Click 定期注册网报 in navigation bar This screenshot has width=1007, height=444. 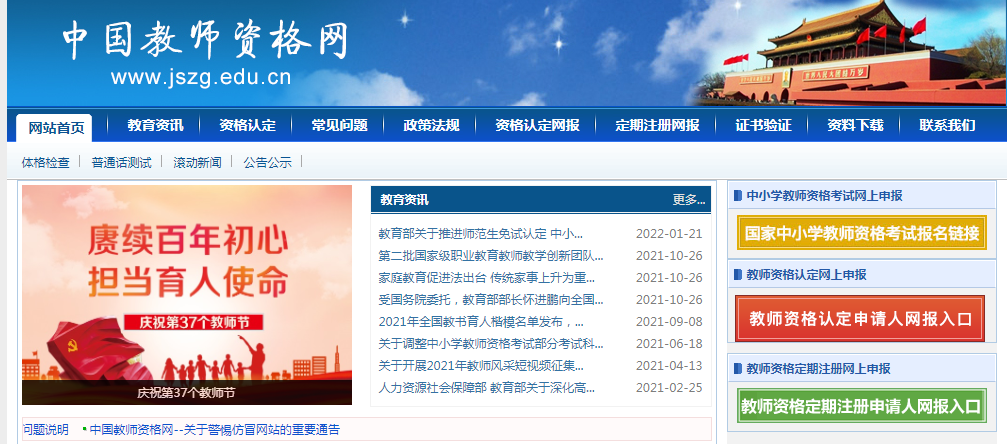click(x=657, y=125)
